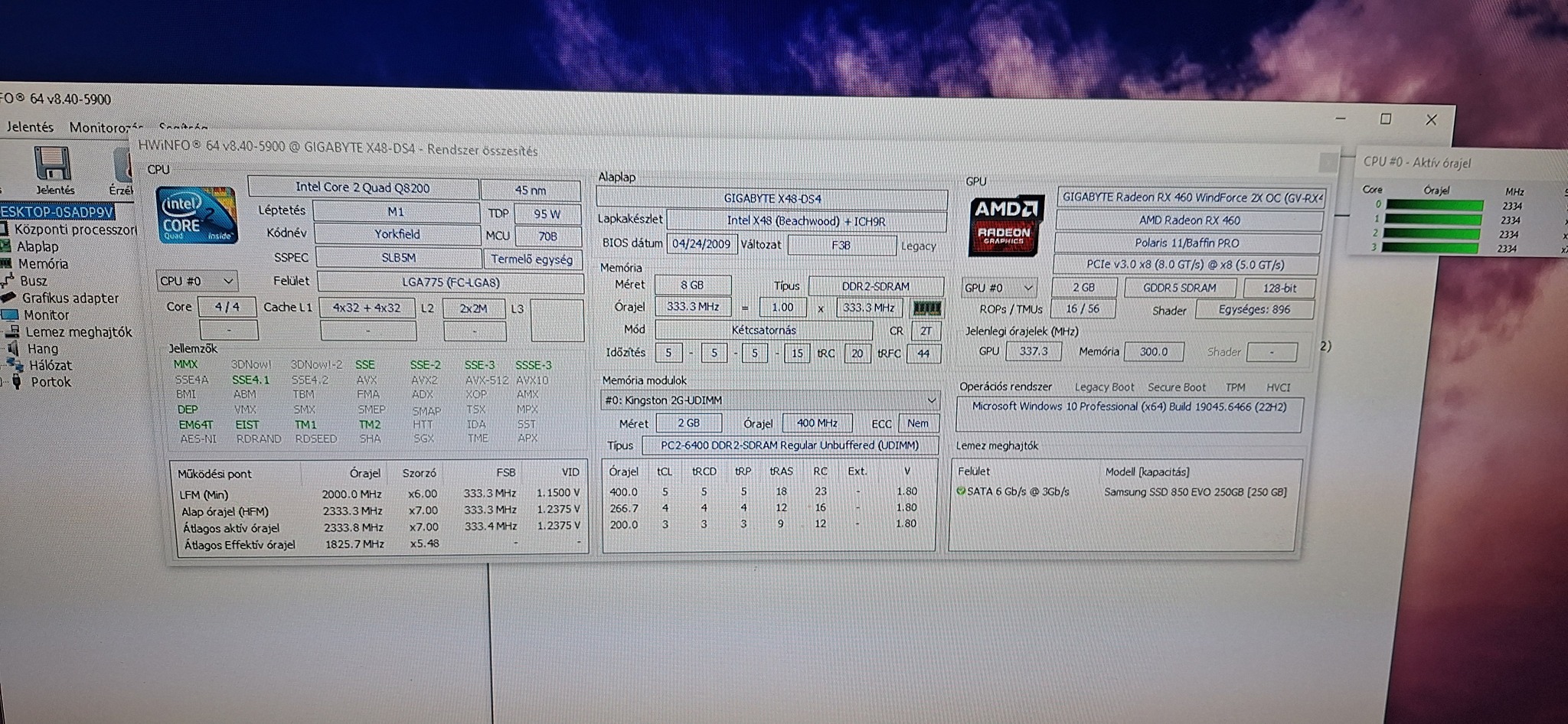Click the Termelő egység button
The width and height of the screenshot is (1568, 724).
coord(532,259)
